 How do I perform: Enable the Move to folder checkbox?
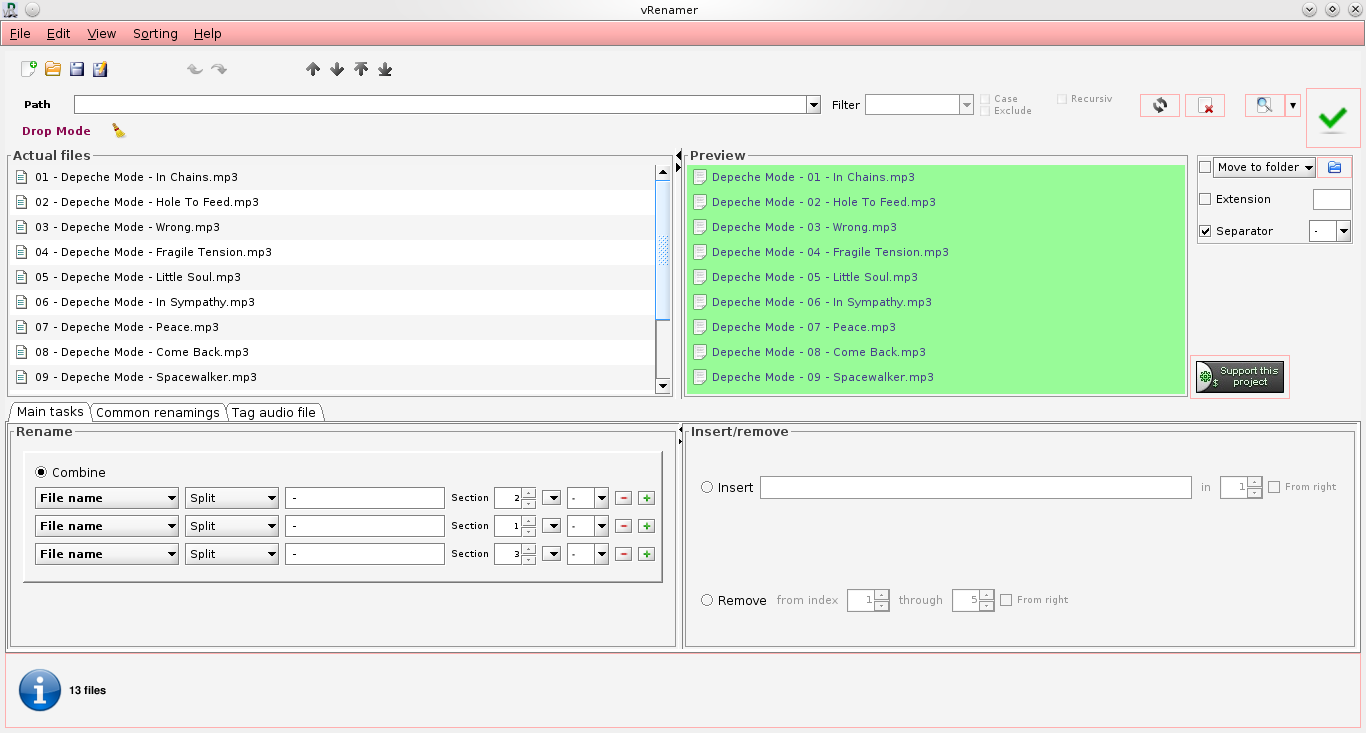coord(1205,167)
